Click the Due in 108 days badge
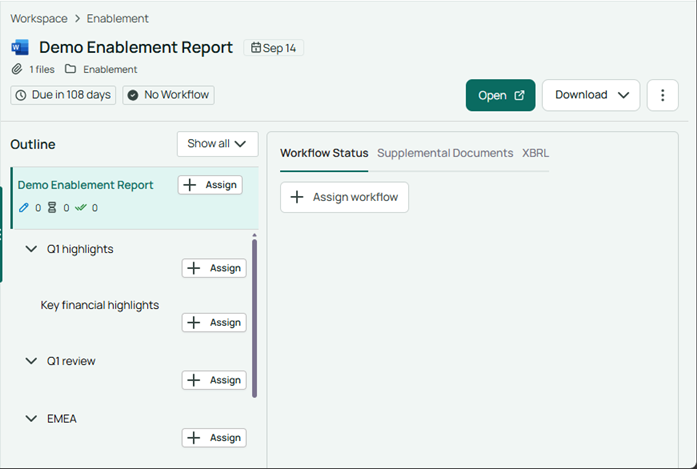 pos(63,95)
